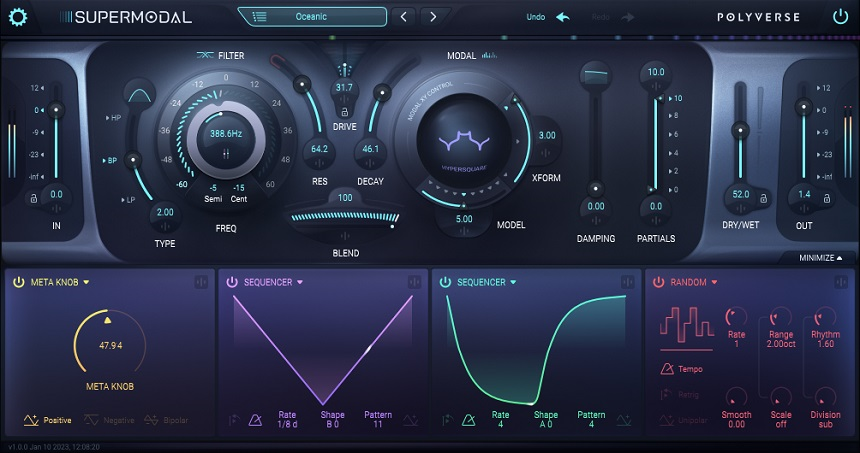Click the Dry/Wet slider handle
This screenshot has width=860, height=453.
tap(740, 131)
